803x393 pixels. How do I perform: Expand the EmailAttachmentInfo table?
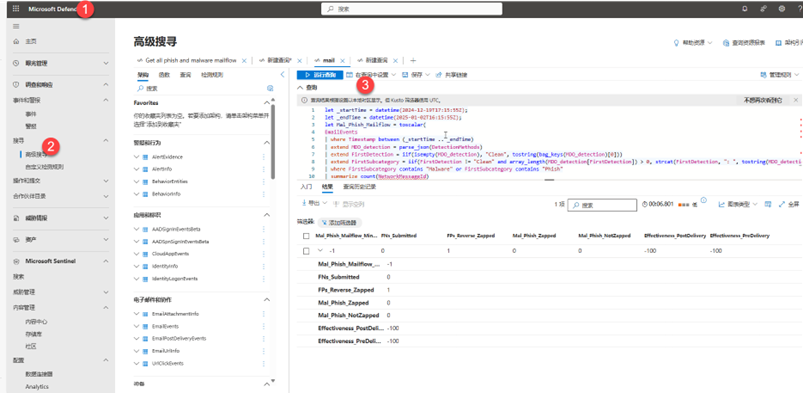136,314
